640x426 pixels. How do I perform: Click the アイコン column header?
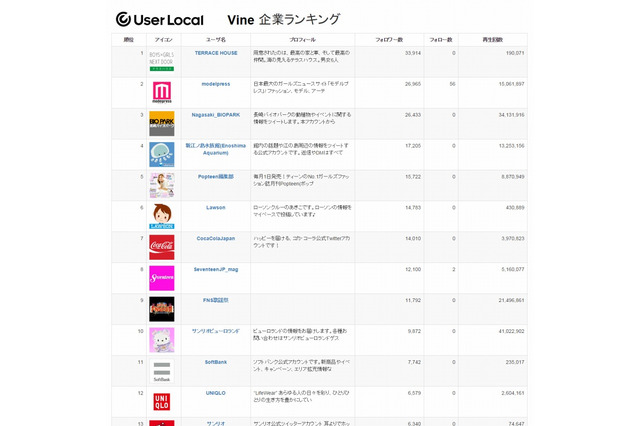(163, 40)
